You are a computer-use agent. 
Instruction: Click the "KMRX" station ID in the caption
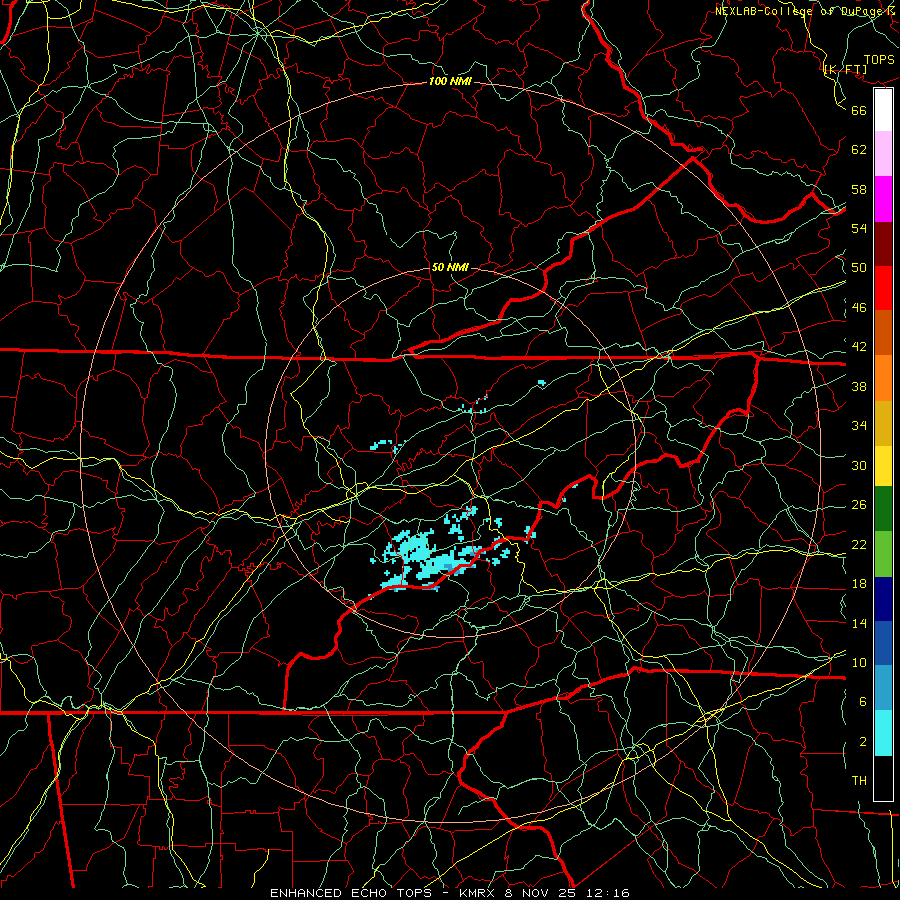(479, 893)
